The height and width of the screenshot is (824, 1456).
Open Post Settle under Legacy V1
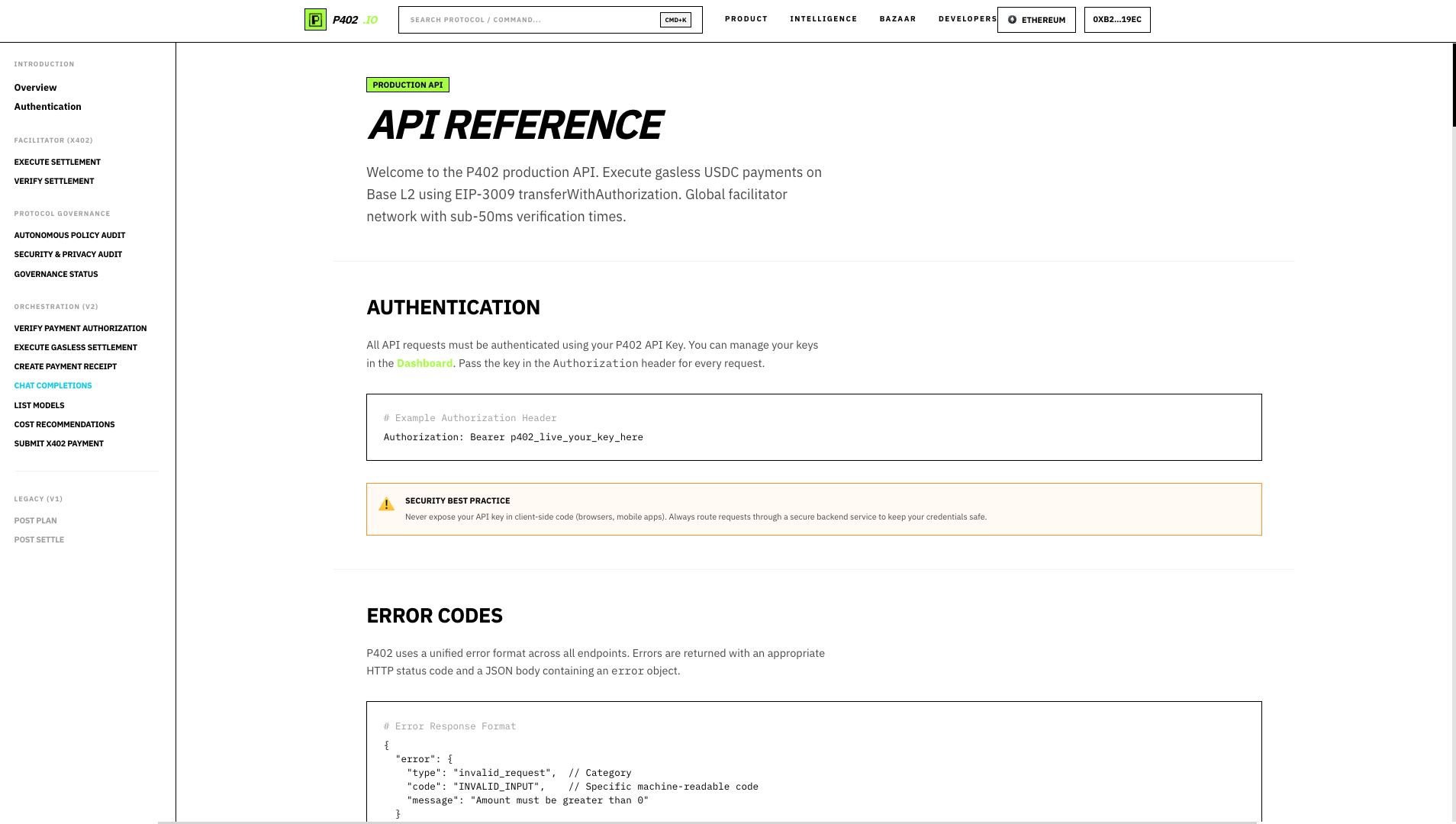click(39, 539)
